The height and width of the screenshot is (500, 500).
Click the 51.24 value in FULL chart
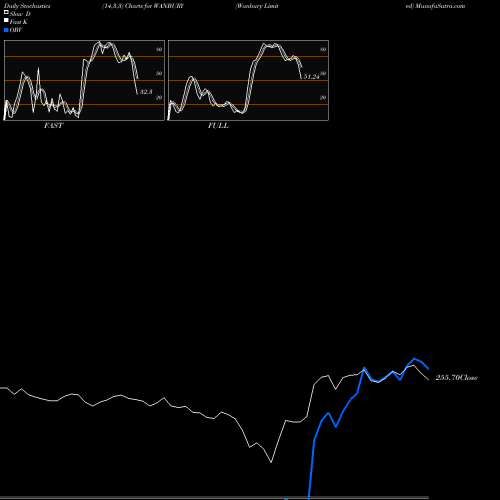coord(311,77)
